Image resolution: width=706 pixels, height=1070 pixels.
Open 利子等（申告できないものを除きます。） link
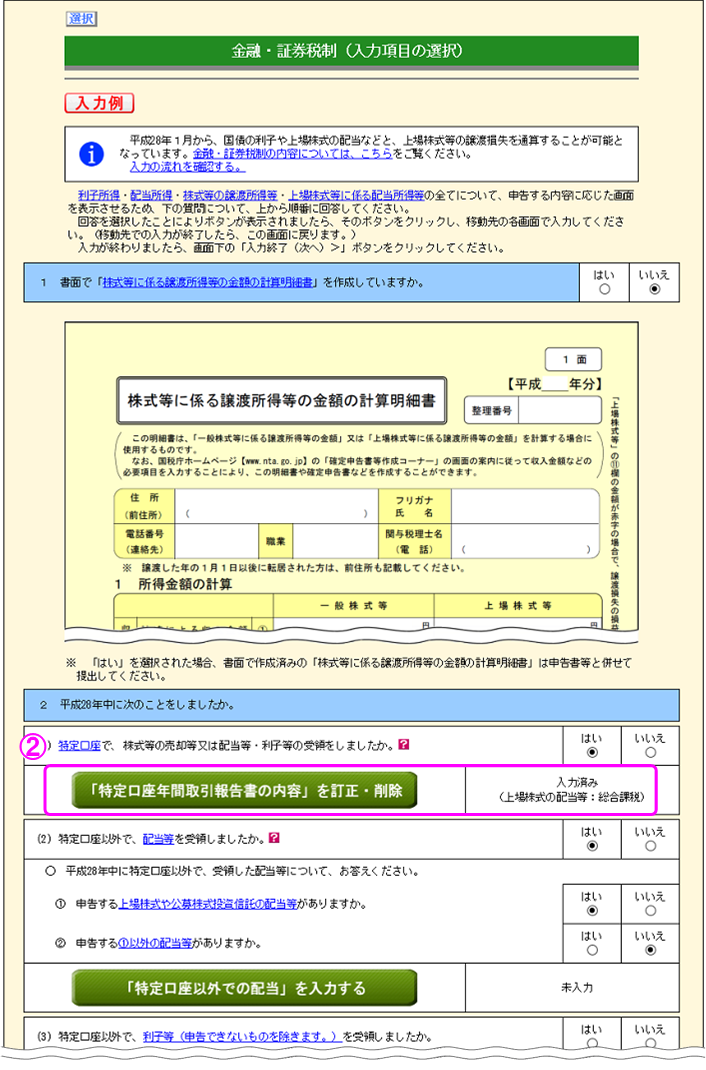tap(240, 1037)
